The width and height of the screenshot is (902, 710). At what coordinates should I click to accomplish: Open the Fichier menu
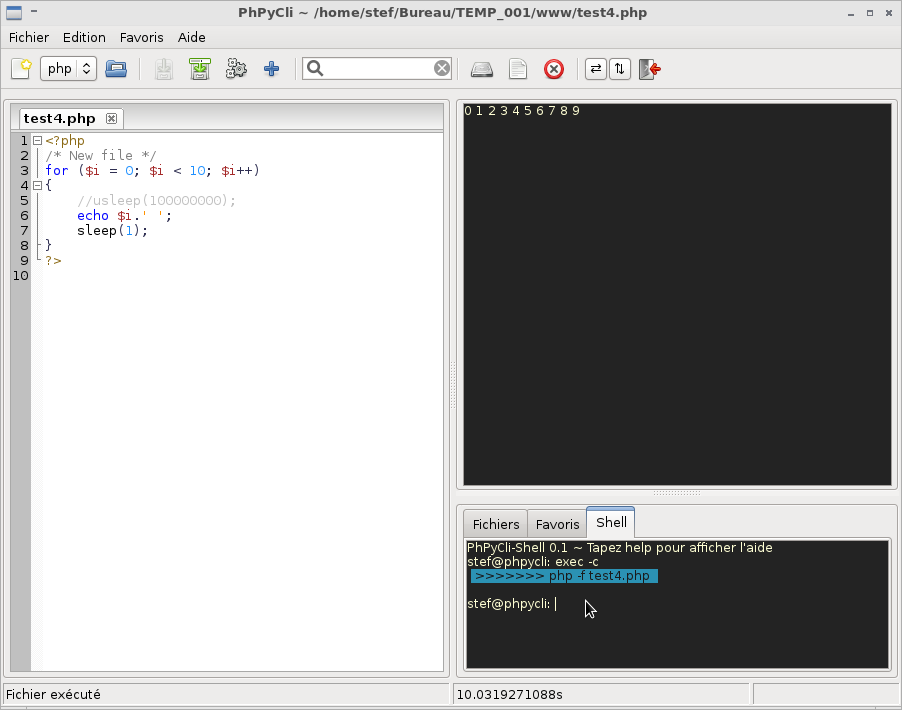coord(28,37)
